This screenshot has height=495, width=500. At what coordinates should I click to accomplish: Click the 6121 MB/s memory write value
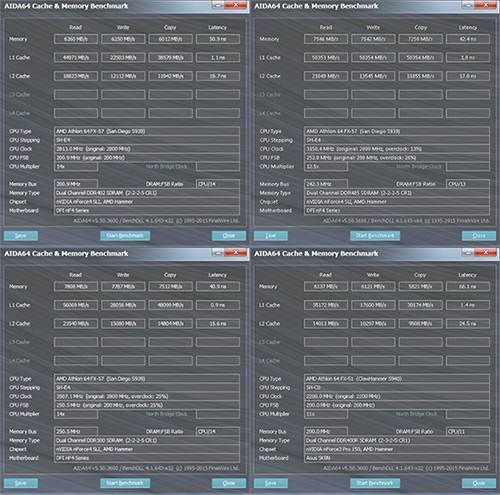tap(373, 286)
